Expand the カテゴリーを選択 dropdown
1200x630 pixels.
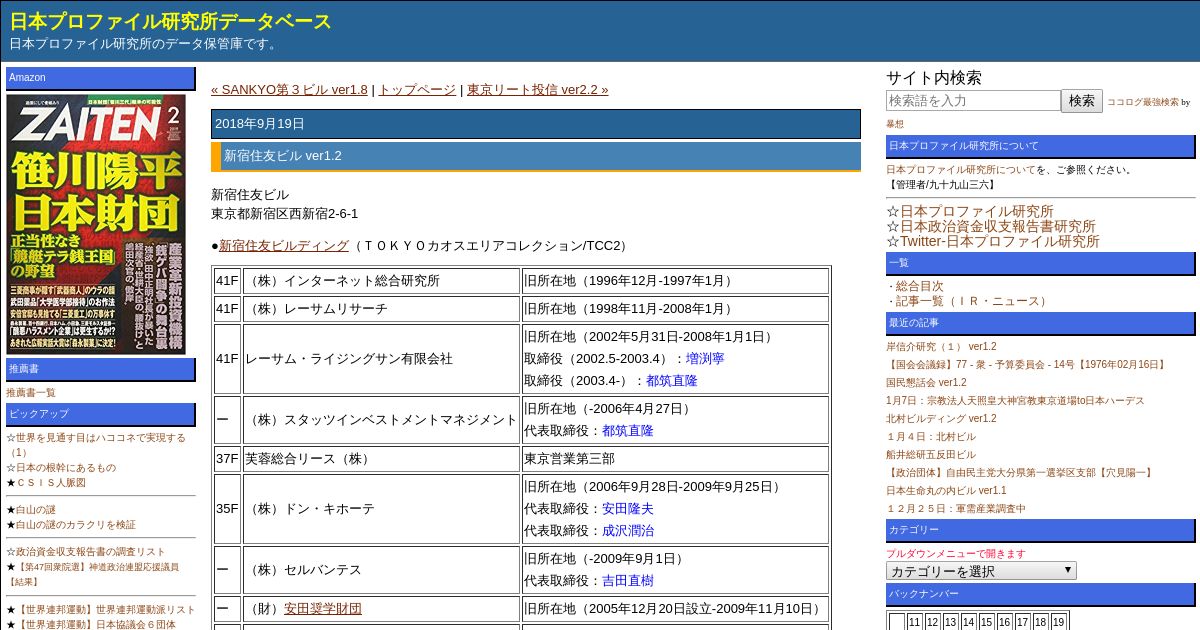[981, 571]
